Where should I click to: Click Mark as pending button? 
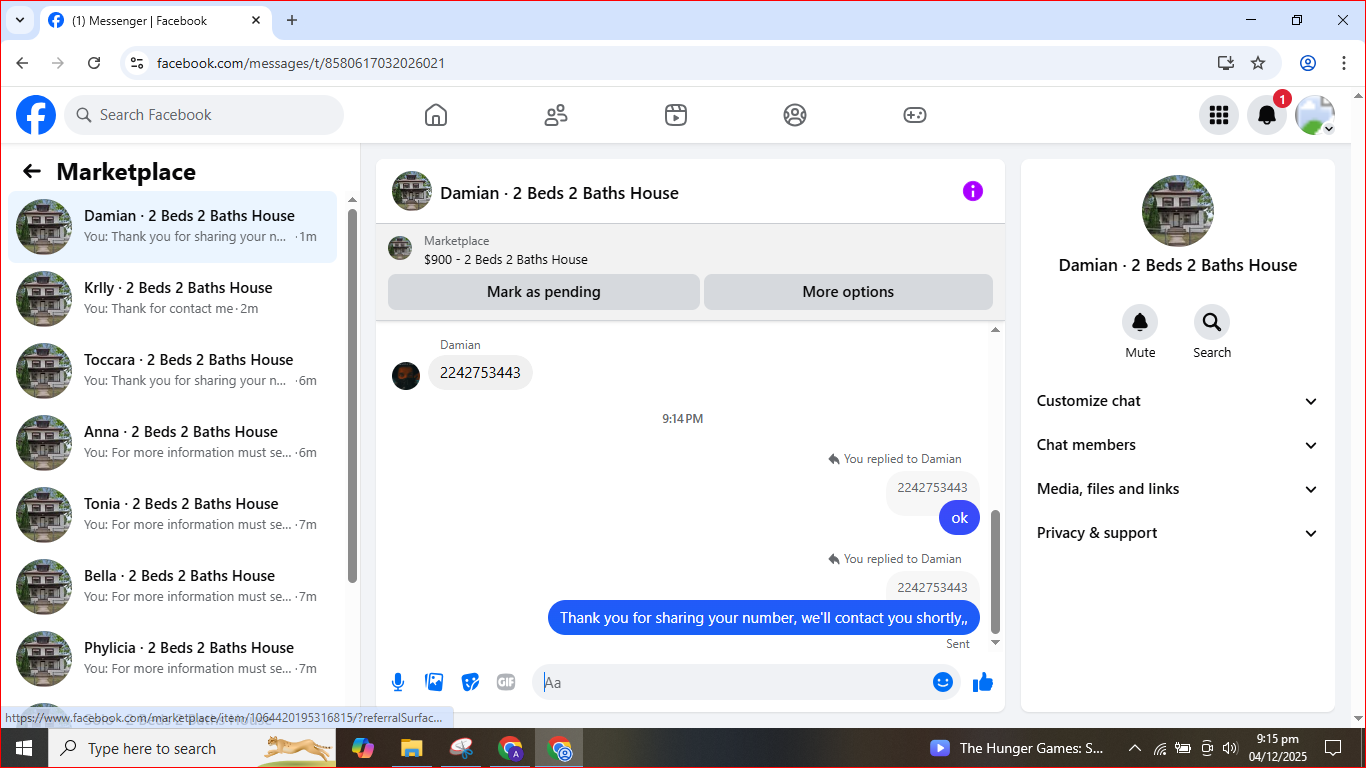pos(544,292)
